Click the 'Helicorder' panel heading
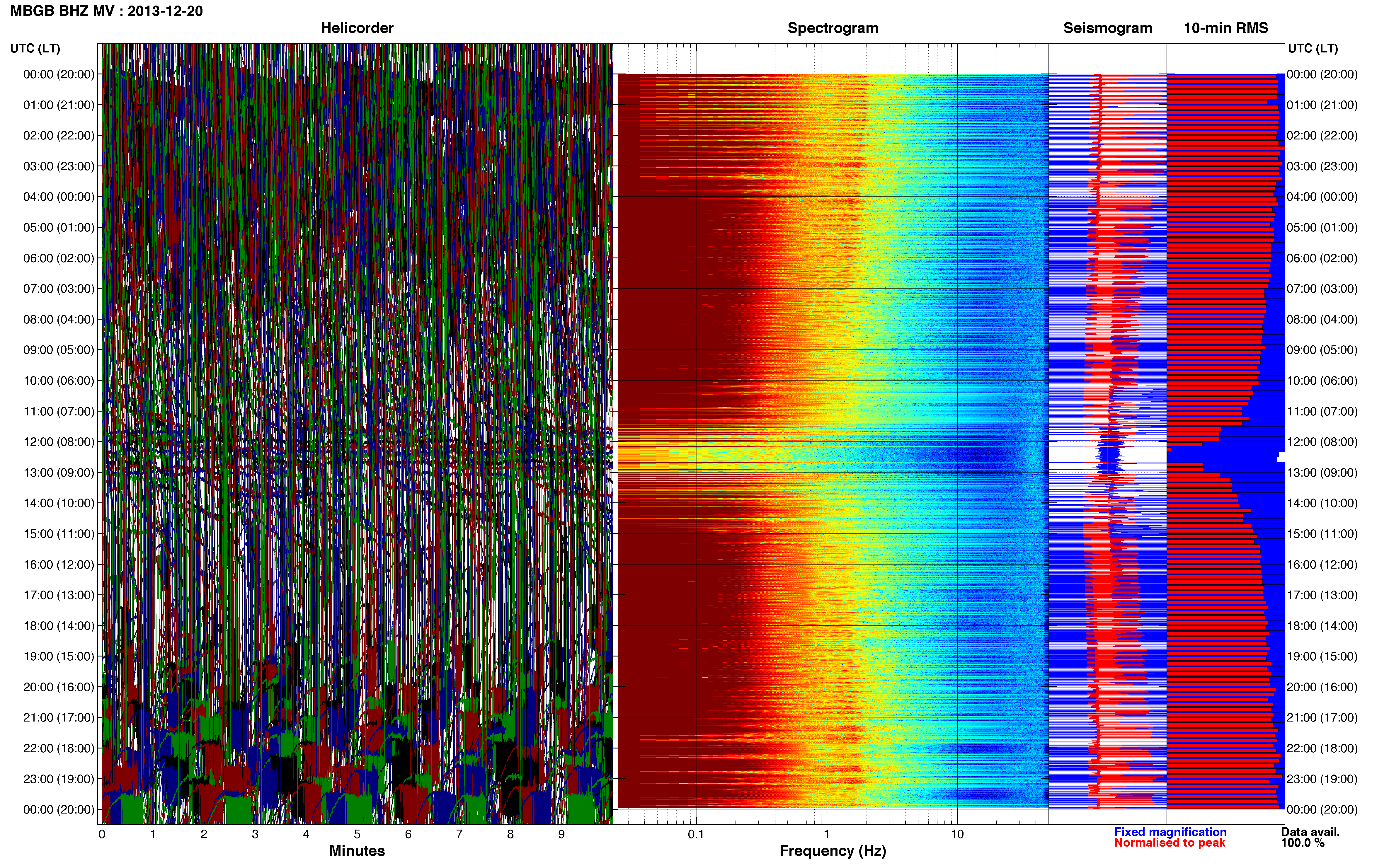The width and height of the screenshot is (1389, 868). point(357,28)
